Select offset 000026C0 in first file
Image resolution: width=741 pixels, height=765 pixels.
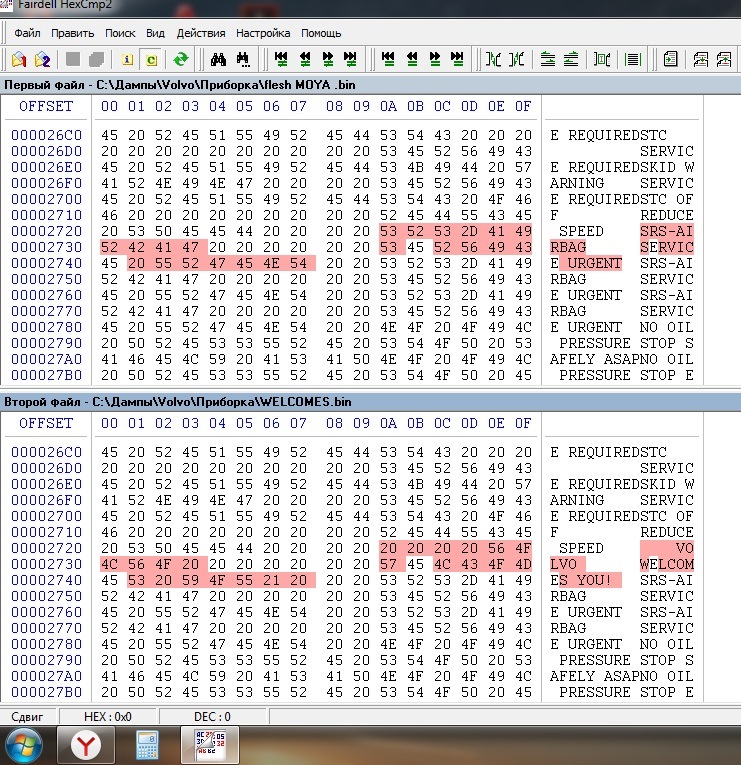click(x=46, y=135)
